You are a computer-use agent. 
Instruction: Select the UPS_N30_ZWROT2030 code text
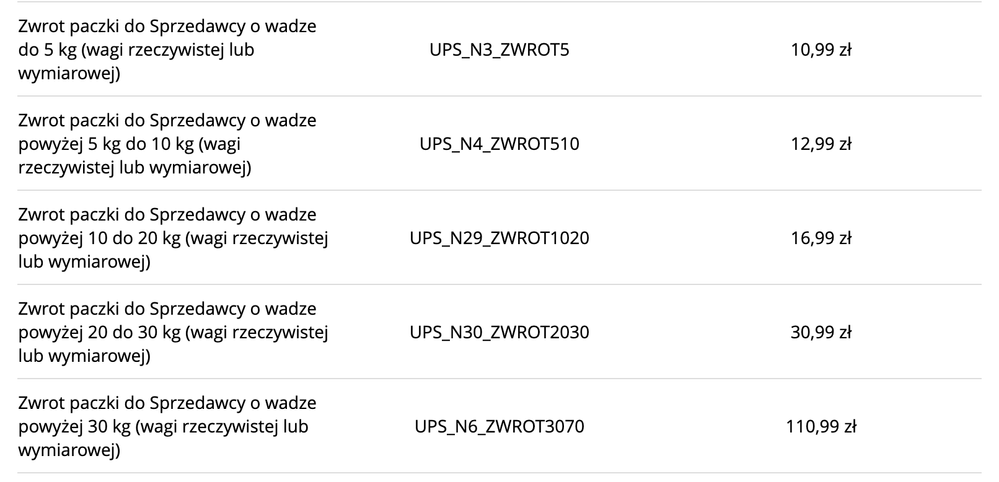point(499,332)
